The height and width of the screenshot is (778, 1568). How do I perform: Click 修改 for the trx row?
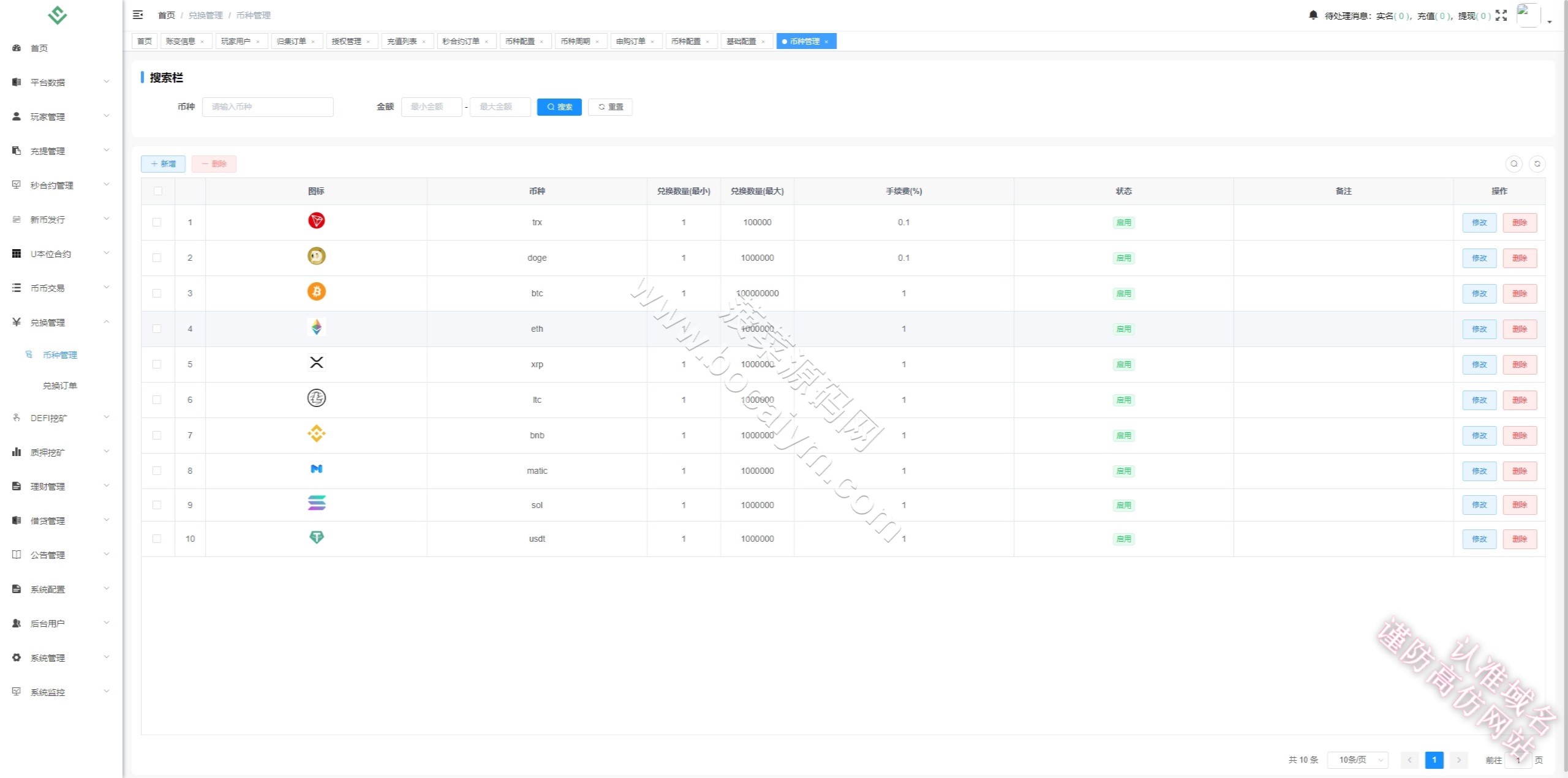(1479, 222)
